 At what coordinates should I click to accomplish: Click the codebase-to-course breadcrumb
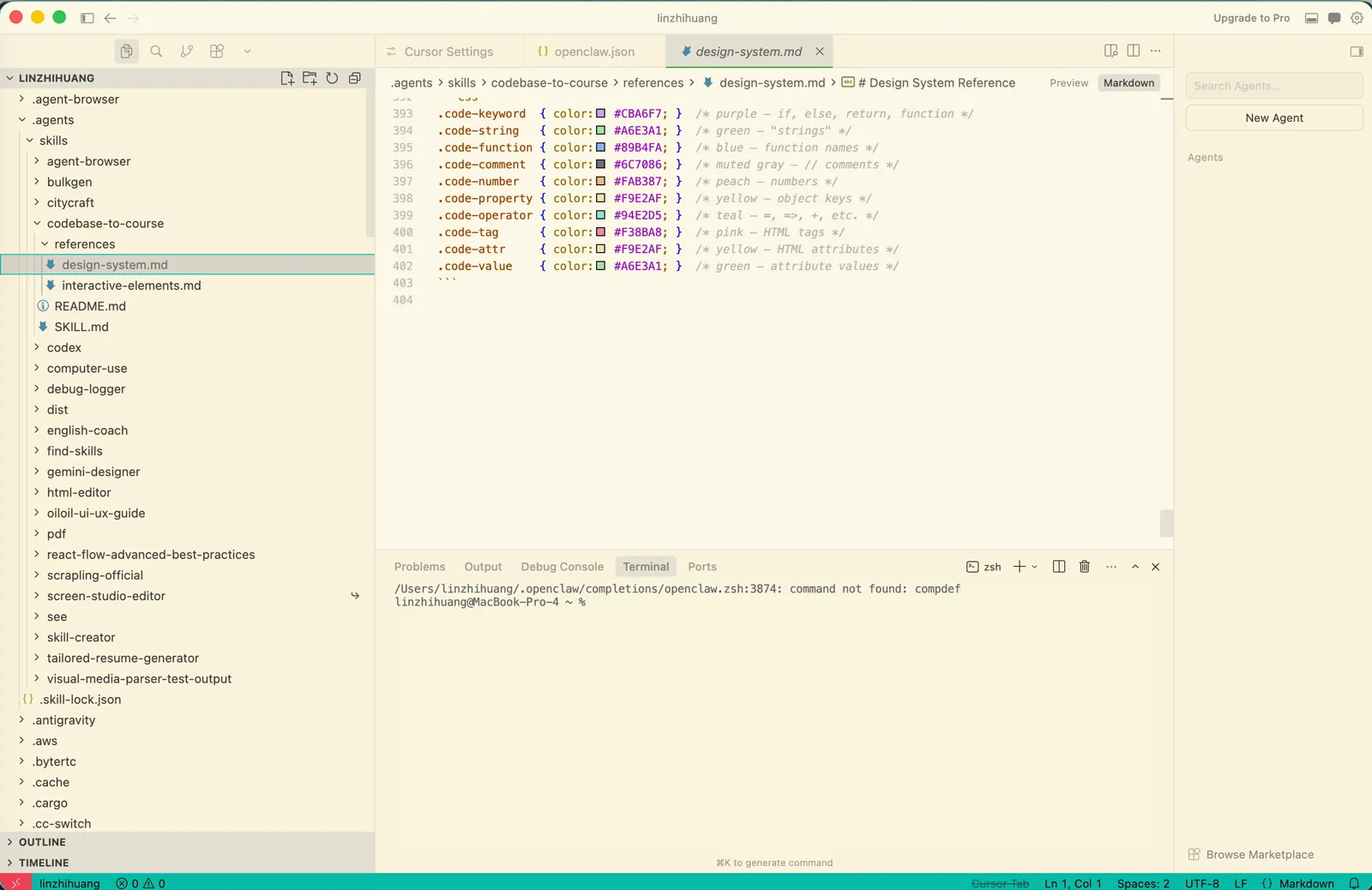pos(549,83)
